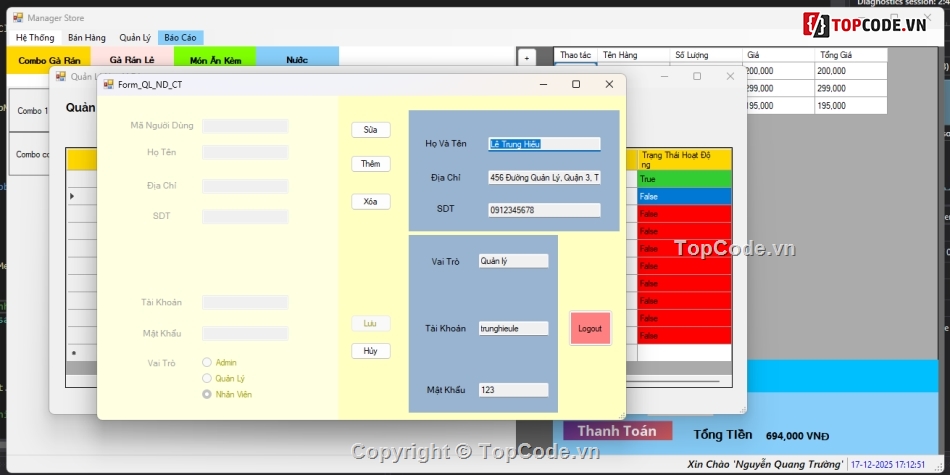Click the Họ Và Tên input field
The height and width of the screenshot is (475, 950).
(x=544, y=144)
